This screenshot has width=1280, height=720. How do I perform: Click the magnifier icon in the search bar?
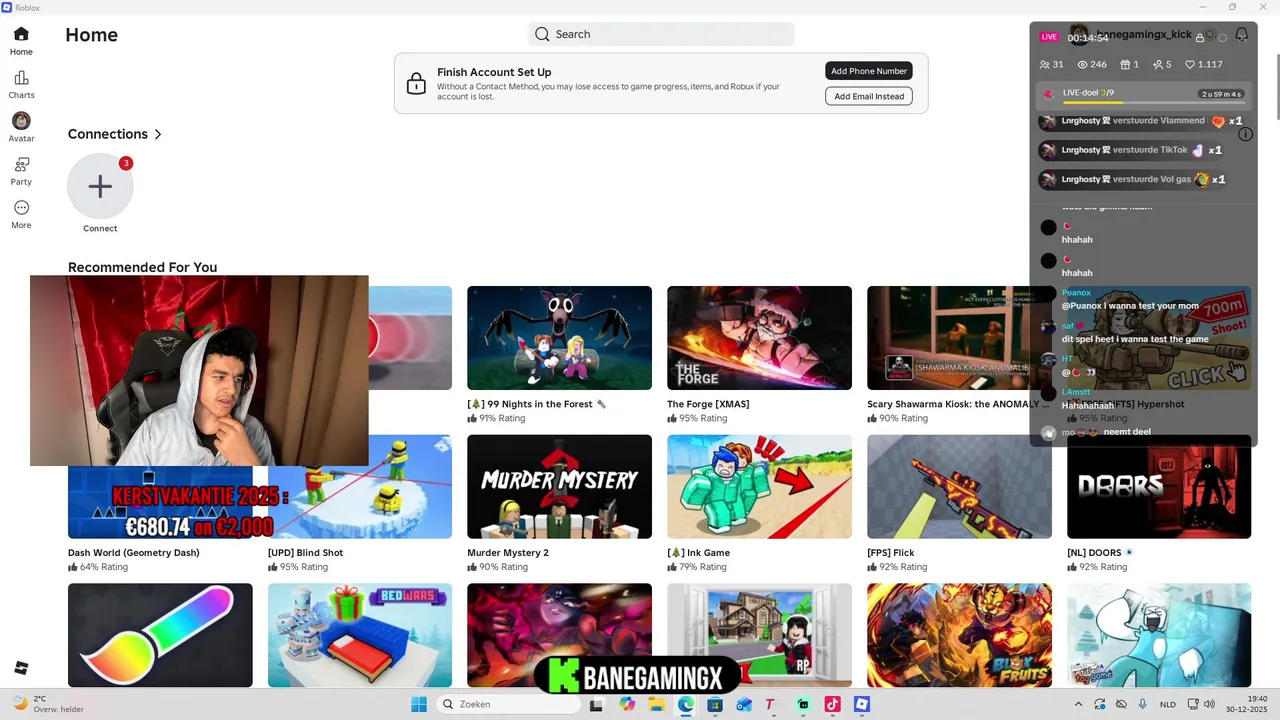(x=542, y=34)
